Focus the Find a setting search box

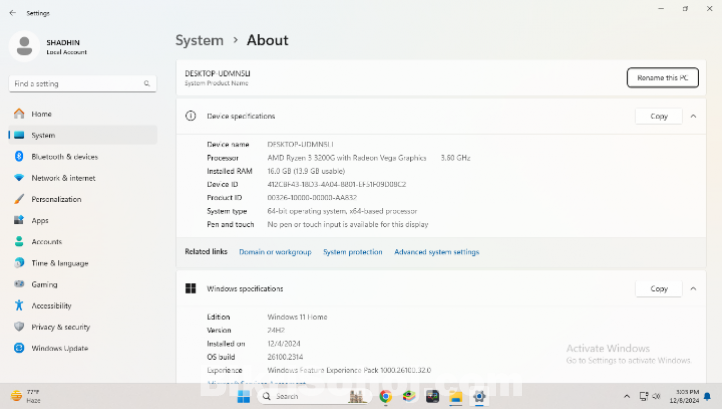point(82,84)
